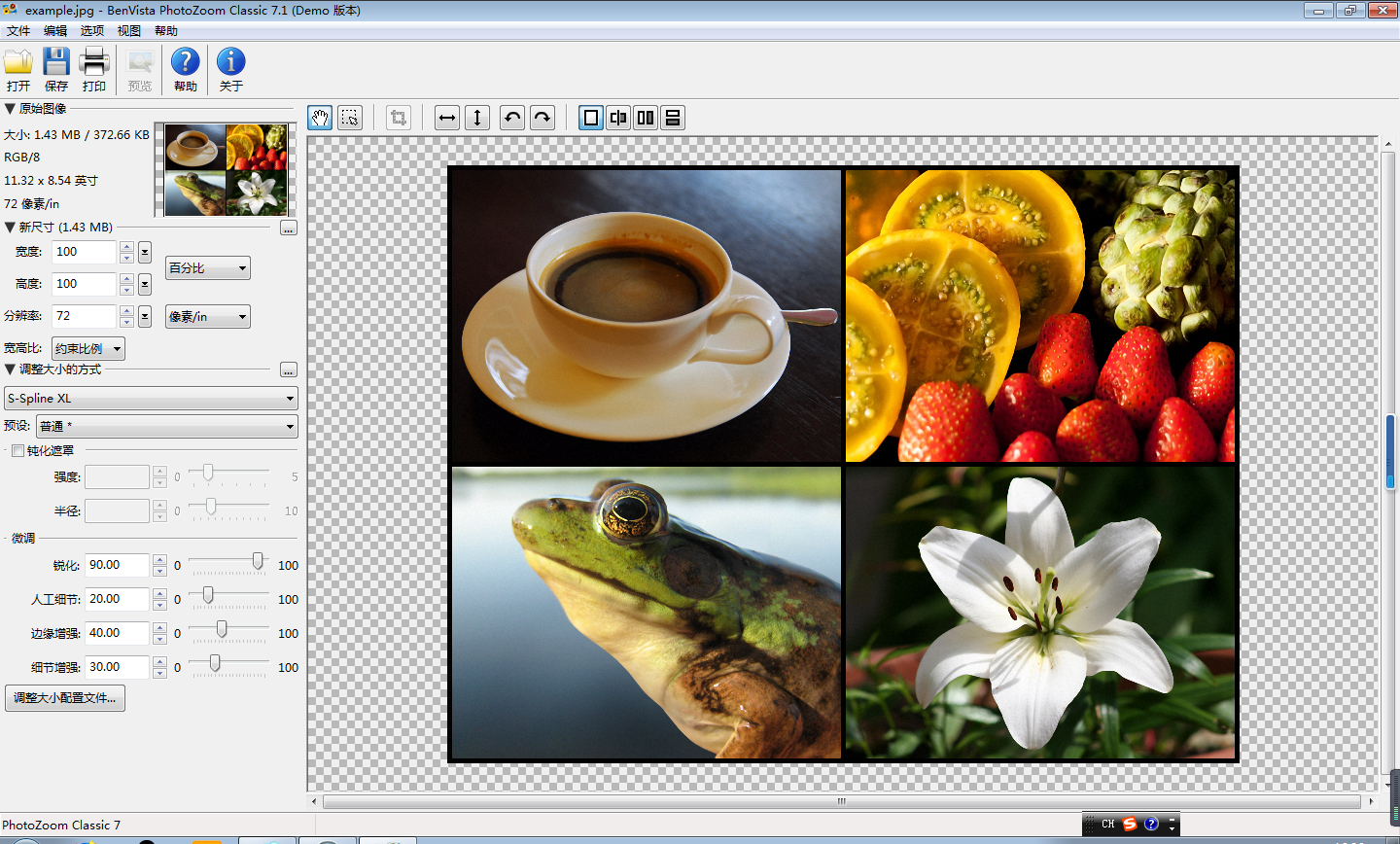The image size is (1400, 844).
Task: Click 调整大小配置文件... button
Action: [x=65, y=698]
